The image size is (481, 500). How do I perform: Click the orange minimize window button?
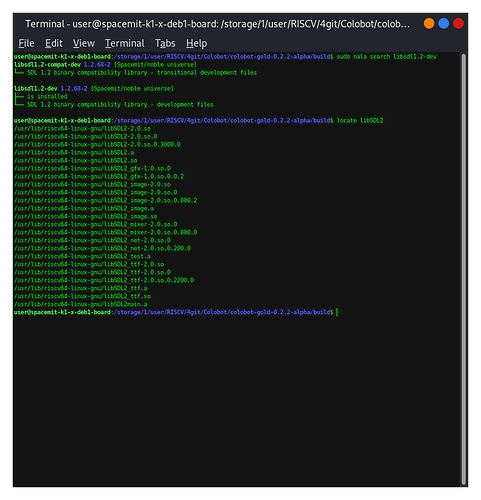pyautogui.click(x=429, y=24)
